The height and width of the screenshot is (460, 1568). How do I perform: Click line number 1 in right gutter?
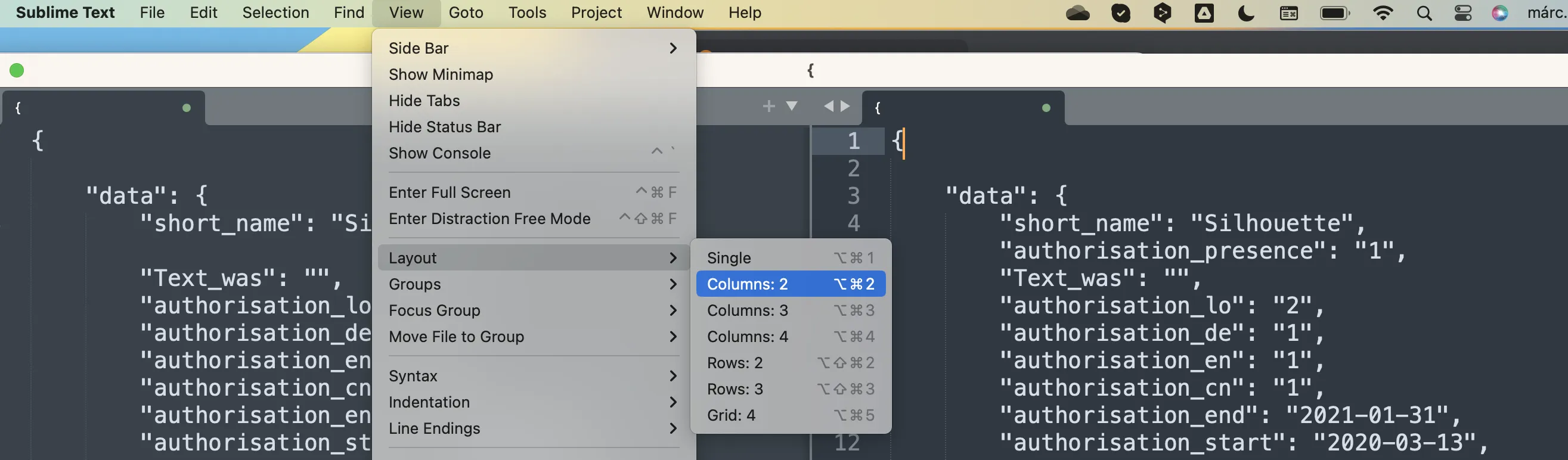tap(853, 141)
